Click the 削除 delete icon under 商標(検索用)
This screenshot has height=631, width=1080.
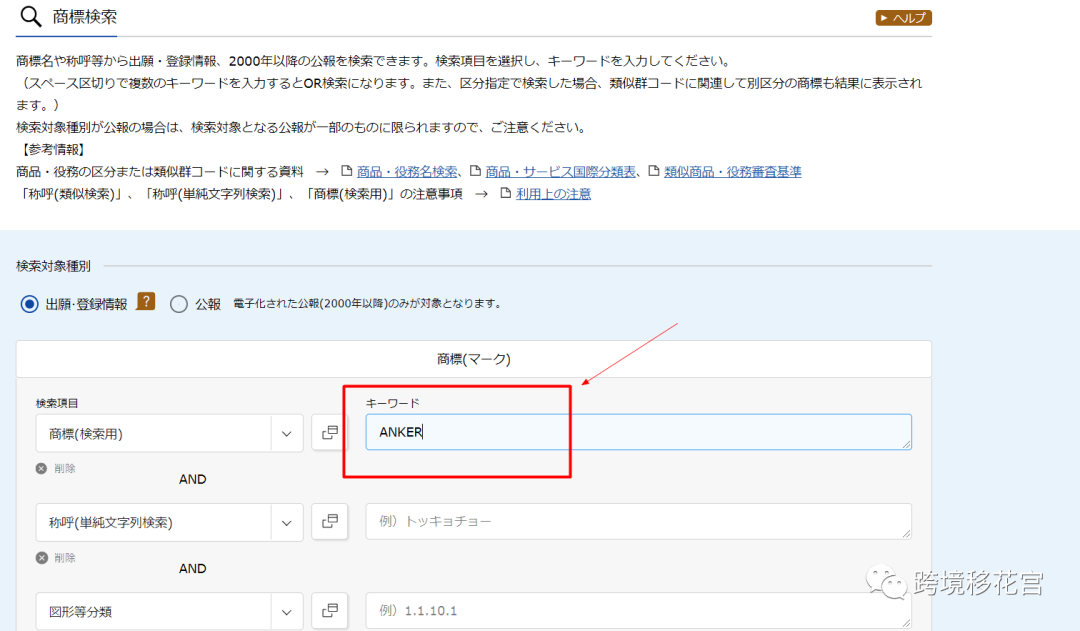pos(41,468)
